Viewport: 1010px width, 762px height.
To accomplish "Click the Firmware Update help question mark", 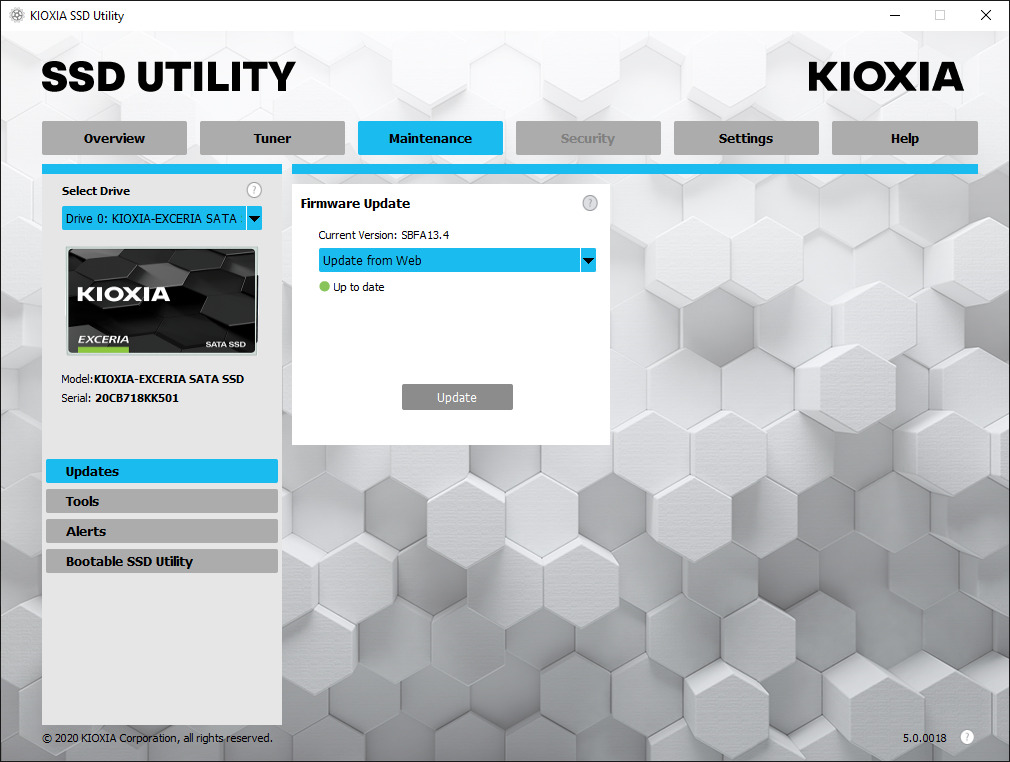I will click(590, 203).
